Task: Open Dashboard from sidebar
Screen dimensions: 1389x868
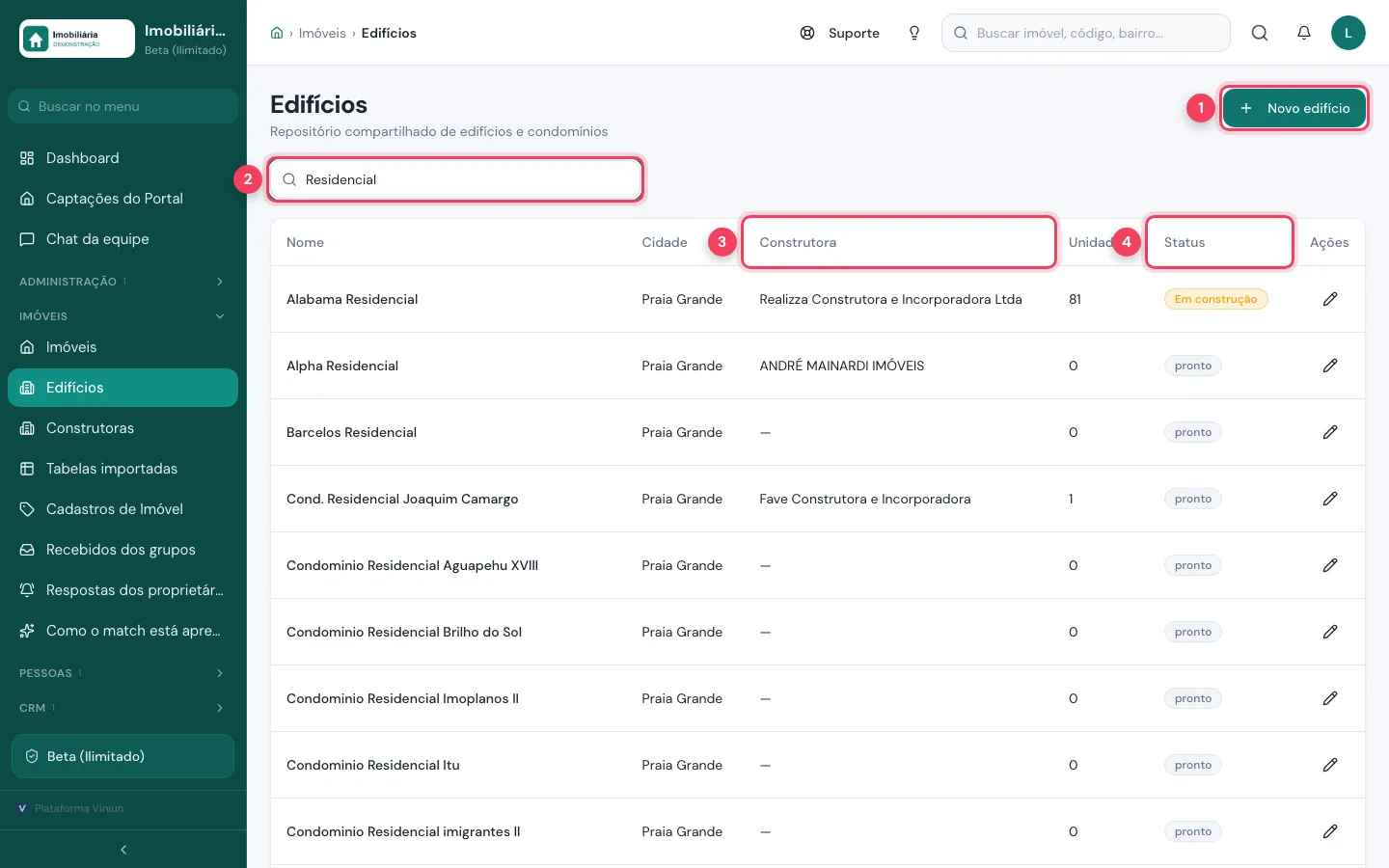Action: tap(123, 158)
